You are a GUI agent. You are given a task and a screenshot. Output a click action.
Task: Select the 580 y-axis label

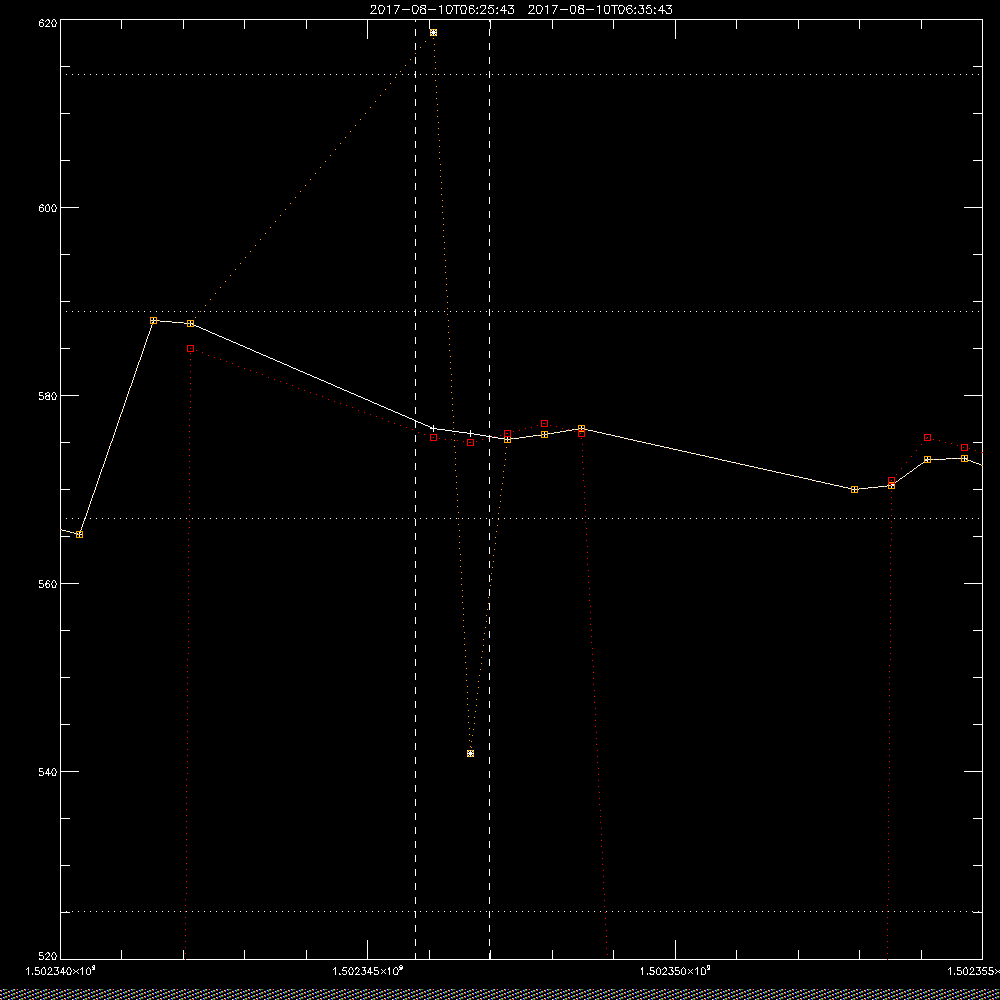48,395
